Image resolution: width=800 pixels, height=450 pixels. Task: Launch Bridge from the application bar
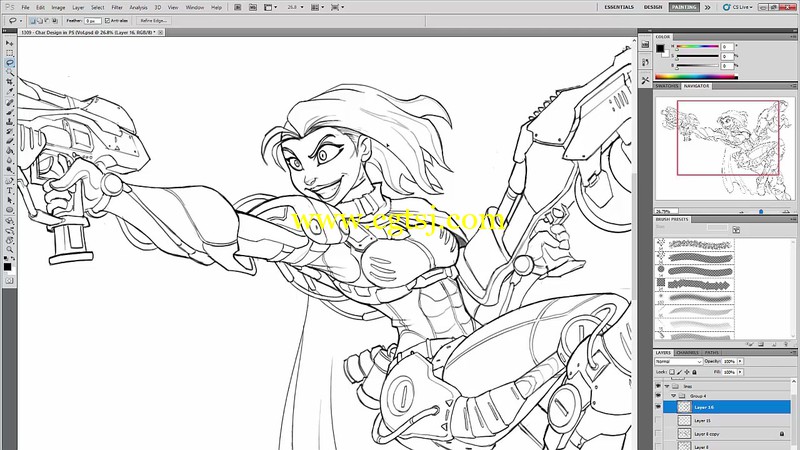point(238,7)
